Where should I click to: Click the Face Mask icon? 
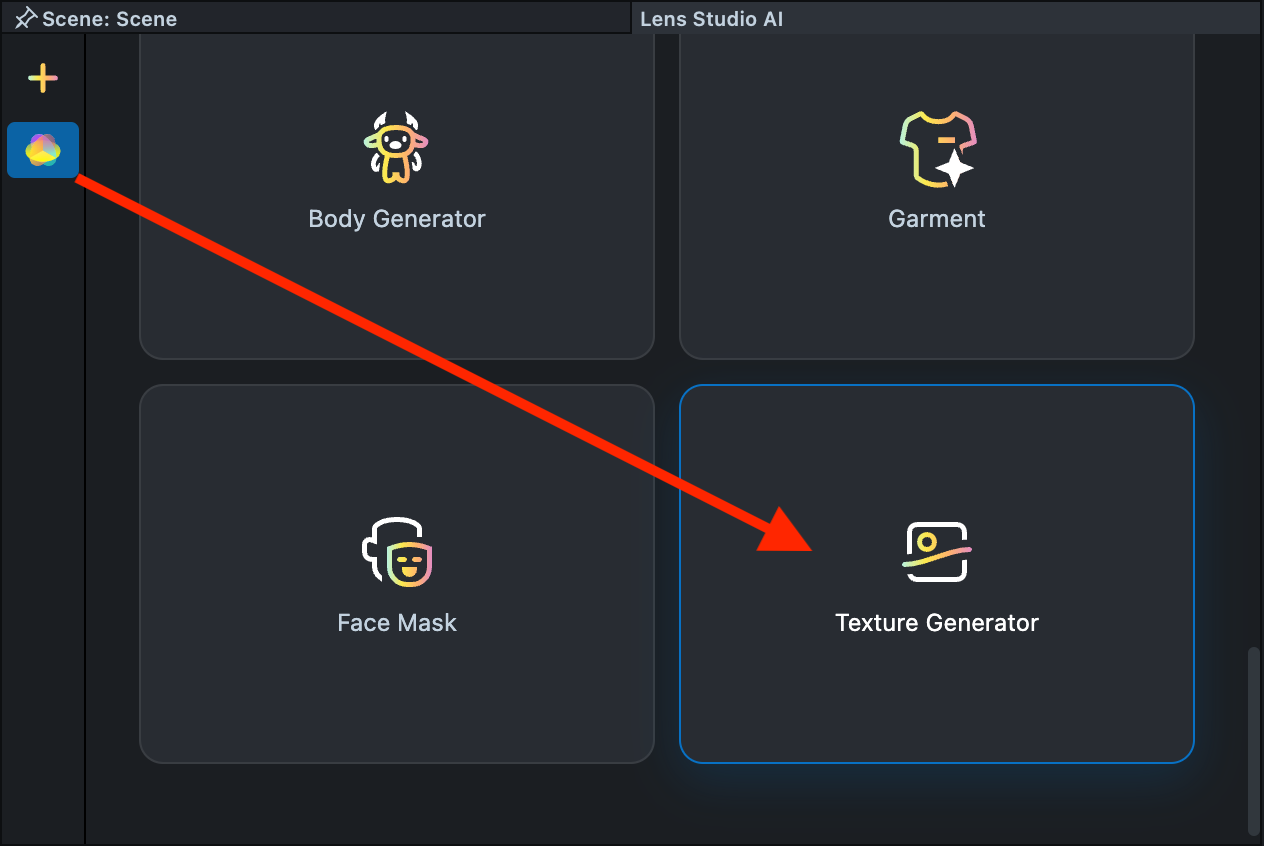coord(397,551)
